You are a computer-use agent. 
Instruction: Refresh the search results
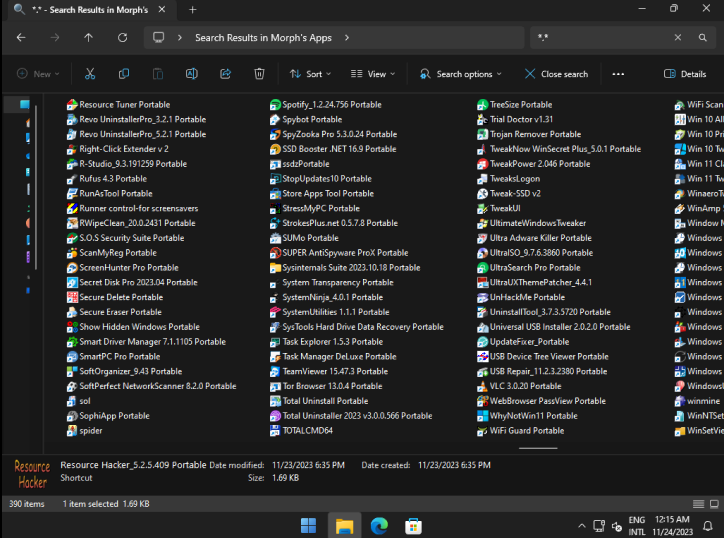pos(122,37)
